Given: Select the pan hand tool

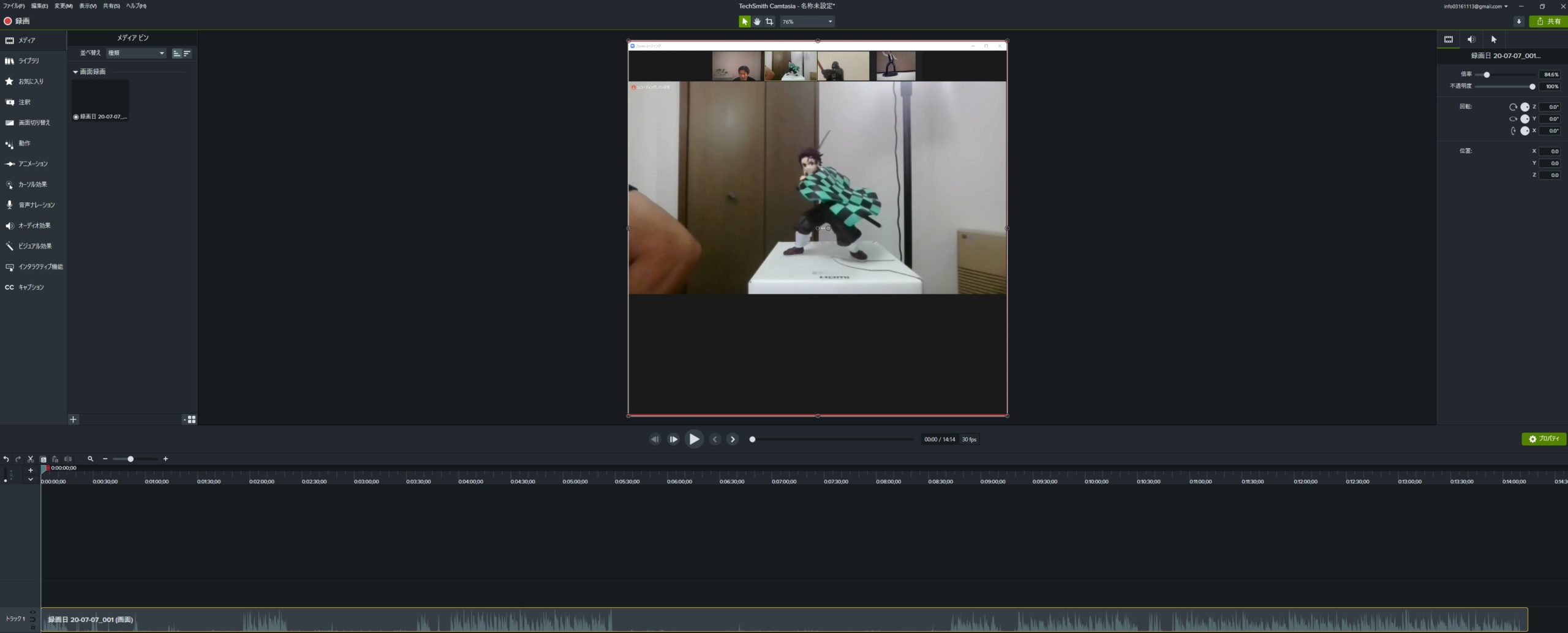Looking at the screenshot, I should [757, 21].
